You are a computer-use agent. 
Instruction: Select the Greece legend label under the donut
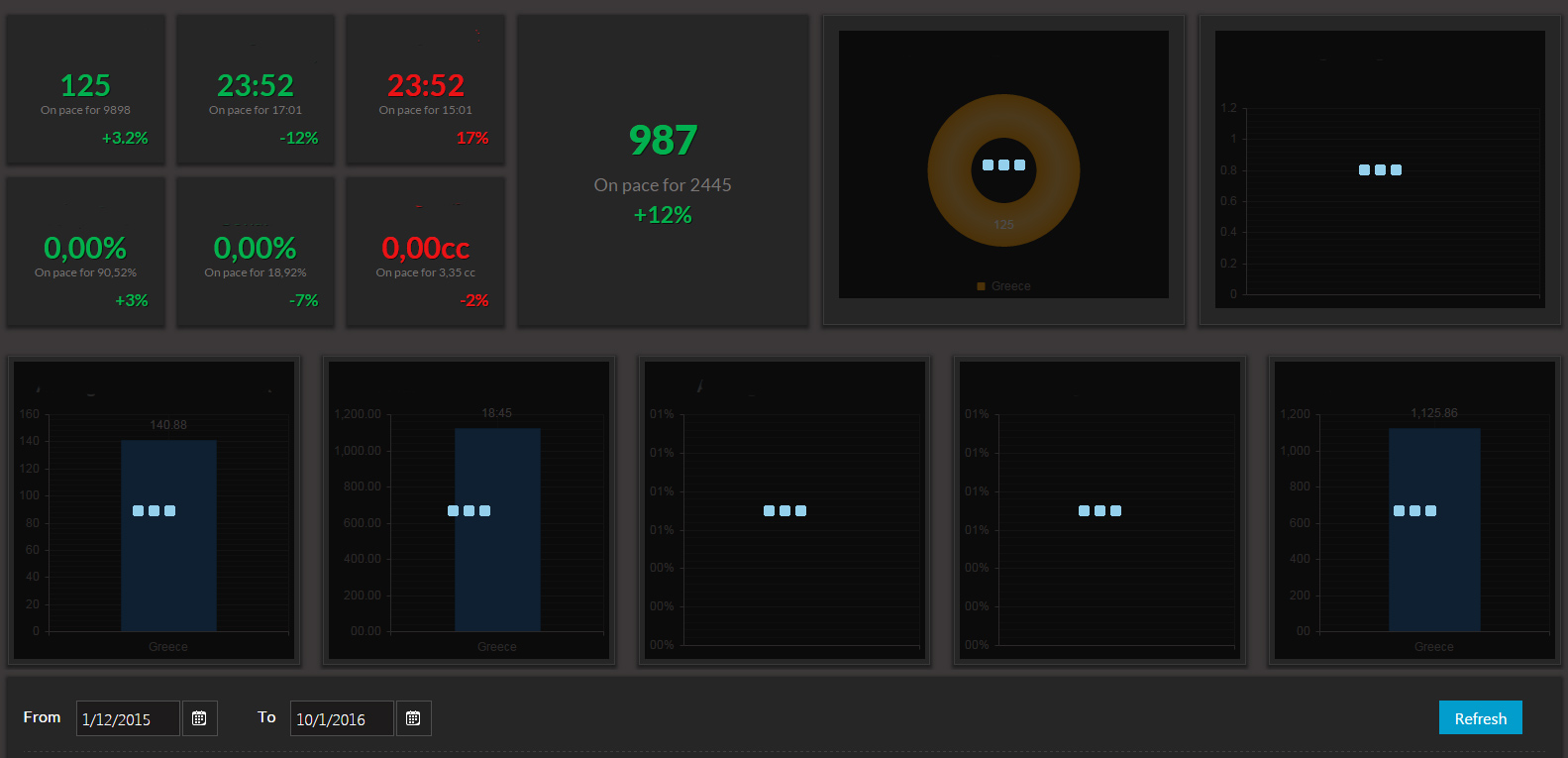(x=1011, y=286)
